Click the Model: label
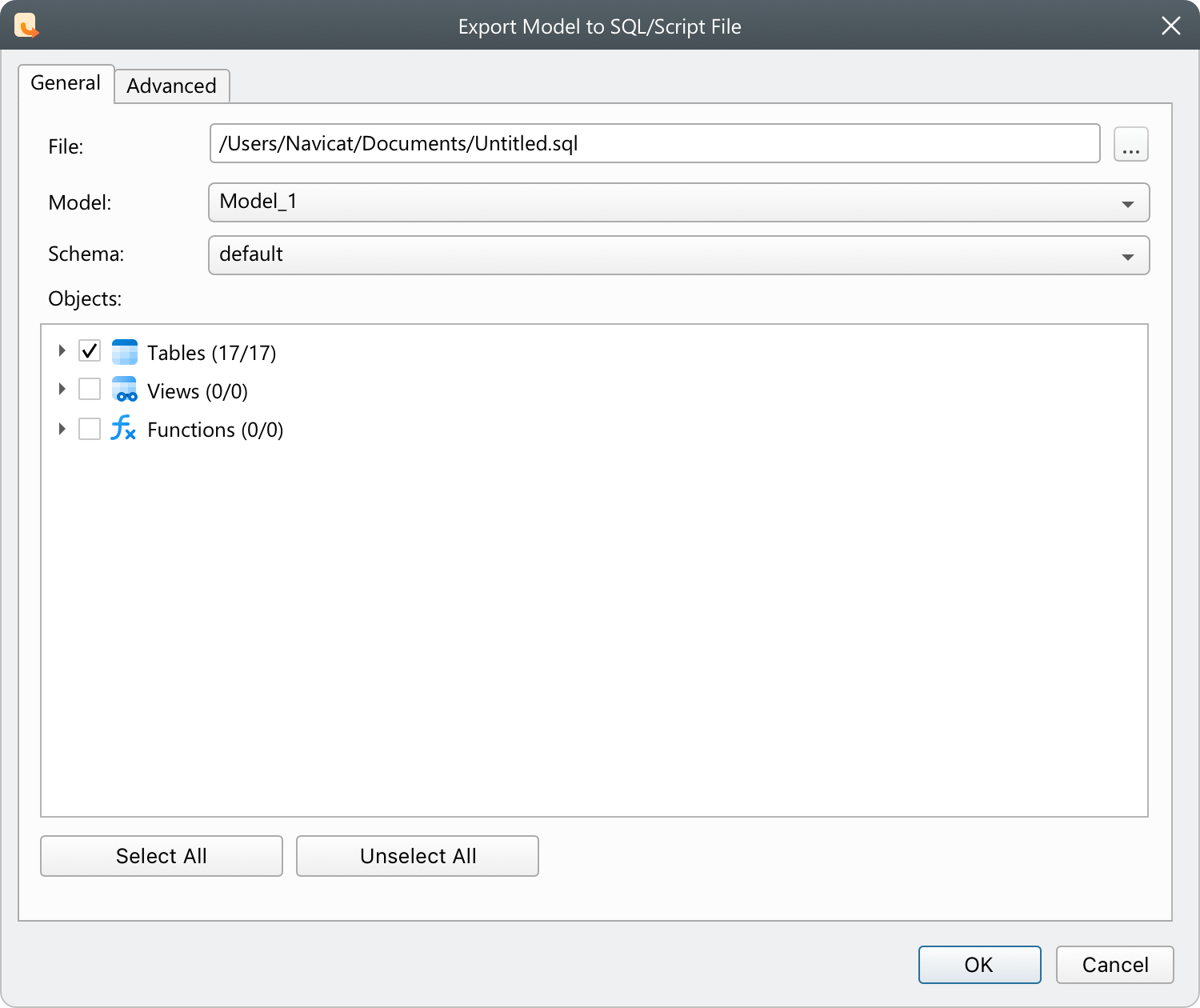Viewport: 1200px width, 1008px height. (x=80, y=203)
